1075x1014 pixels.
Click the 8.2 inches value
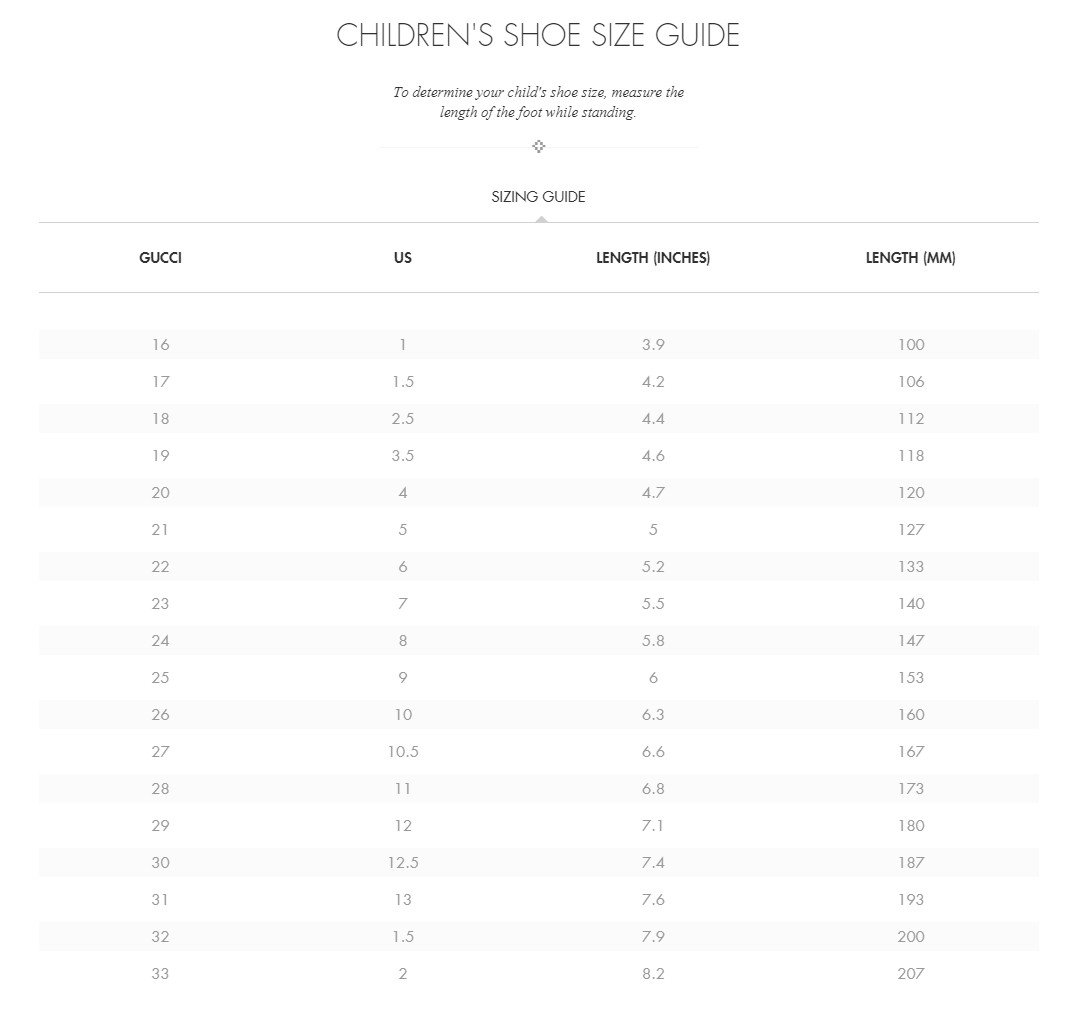(653, 974)
